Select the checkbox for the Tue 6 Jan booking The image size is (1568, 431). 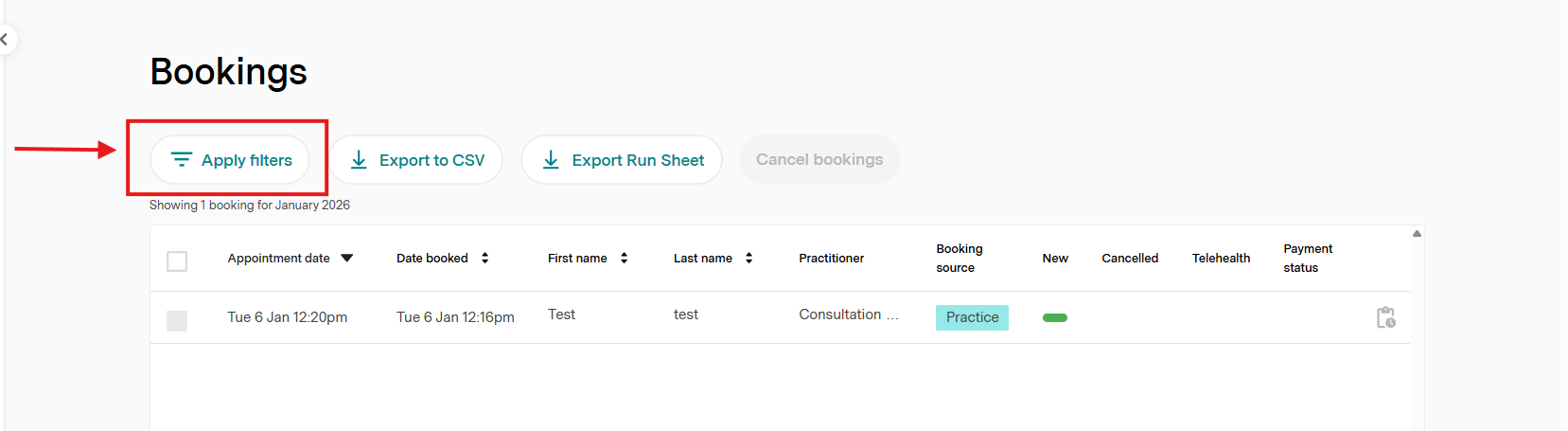coord(177,320)
